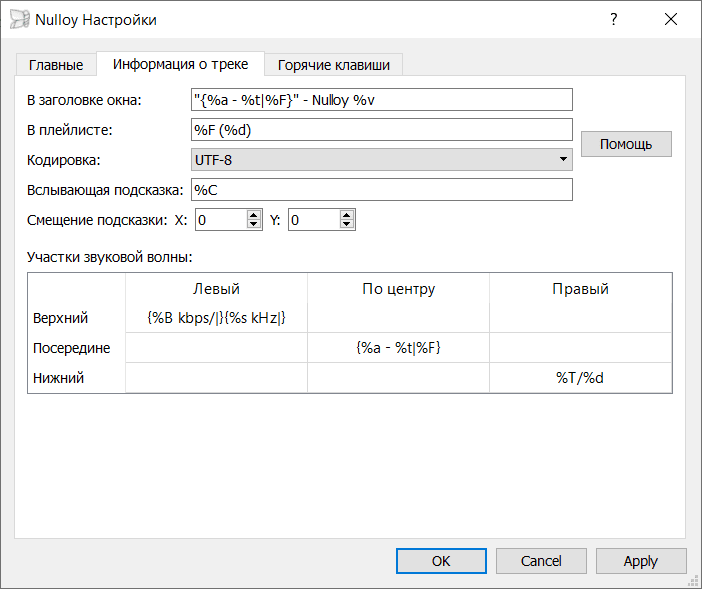Click the Правый column header
This screenshot has width=702, height=589.
click(x=580, y=289)
